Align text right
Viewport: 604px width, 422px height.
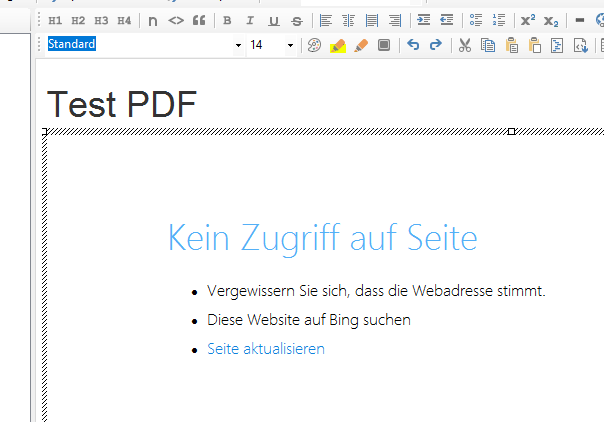(395, 20)
